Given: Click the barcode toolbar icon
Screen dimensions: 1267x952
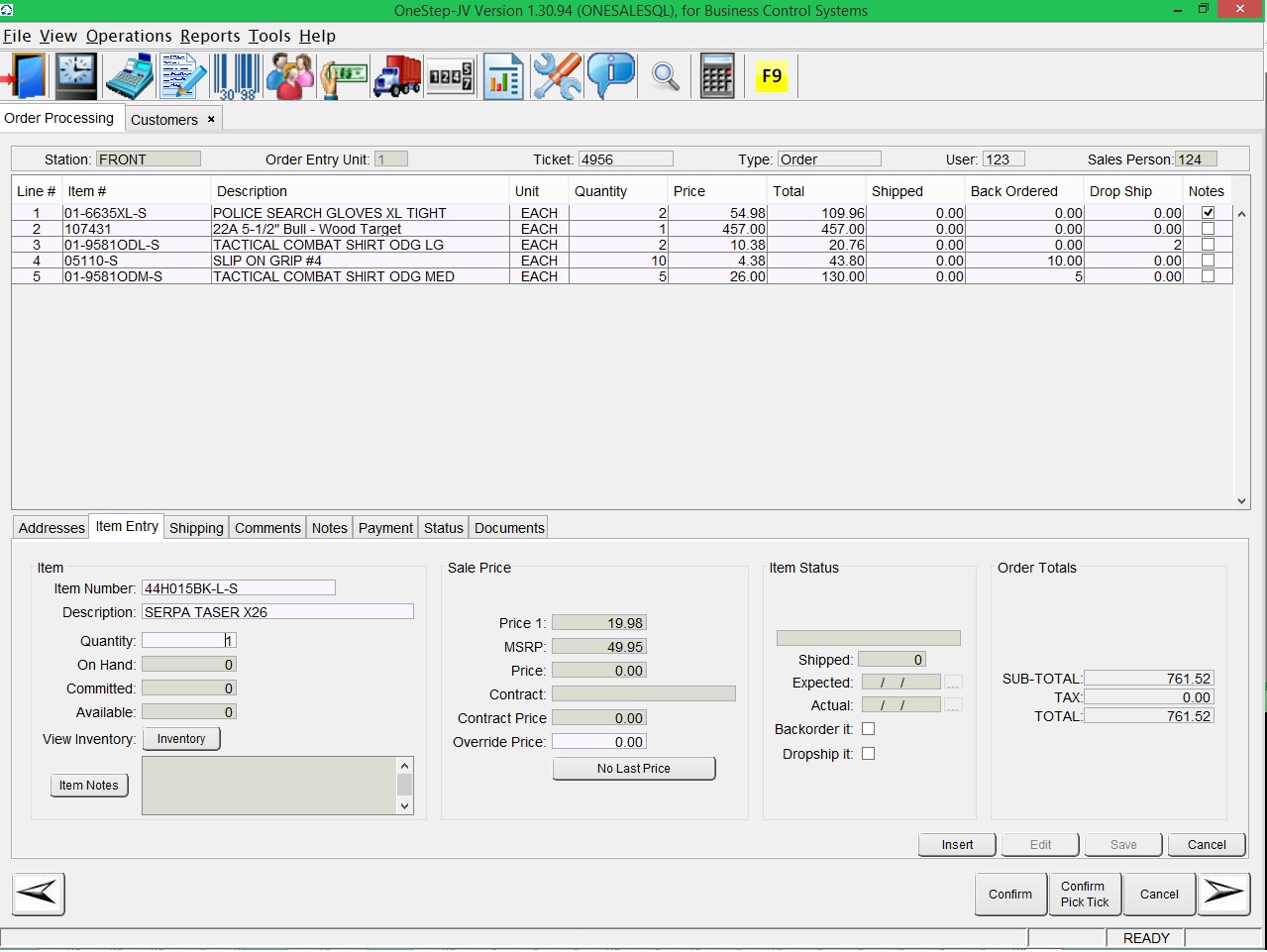Looking at the screenshot, I should pyautogui.click(x=236, y=76).
